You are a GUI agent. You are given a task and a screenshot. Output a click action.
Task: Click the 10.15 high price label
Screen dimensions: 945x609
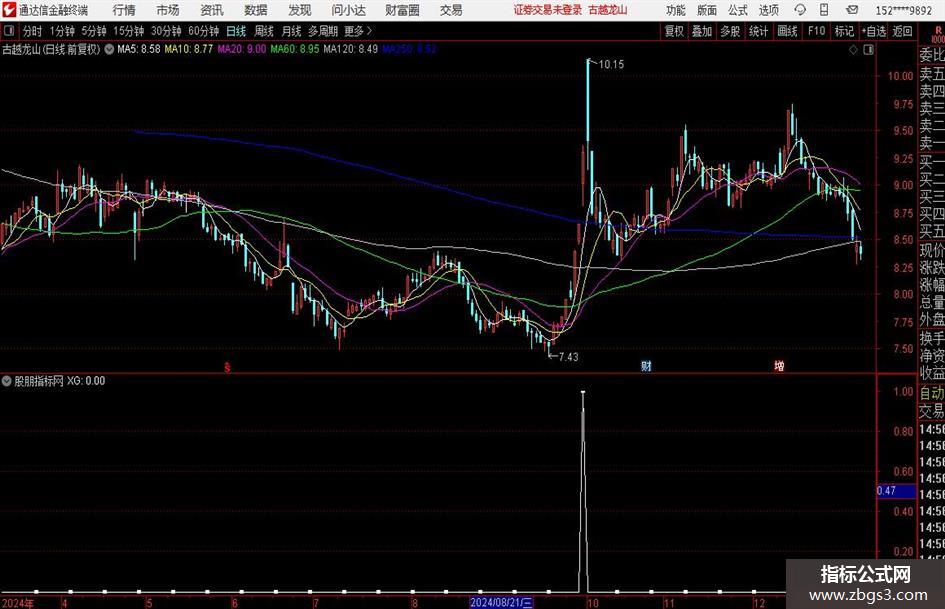click(x=611, y=65)
